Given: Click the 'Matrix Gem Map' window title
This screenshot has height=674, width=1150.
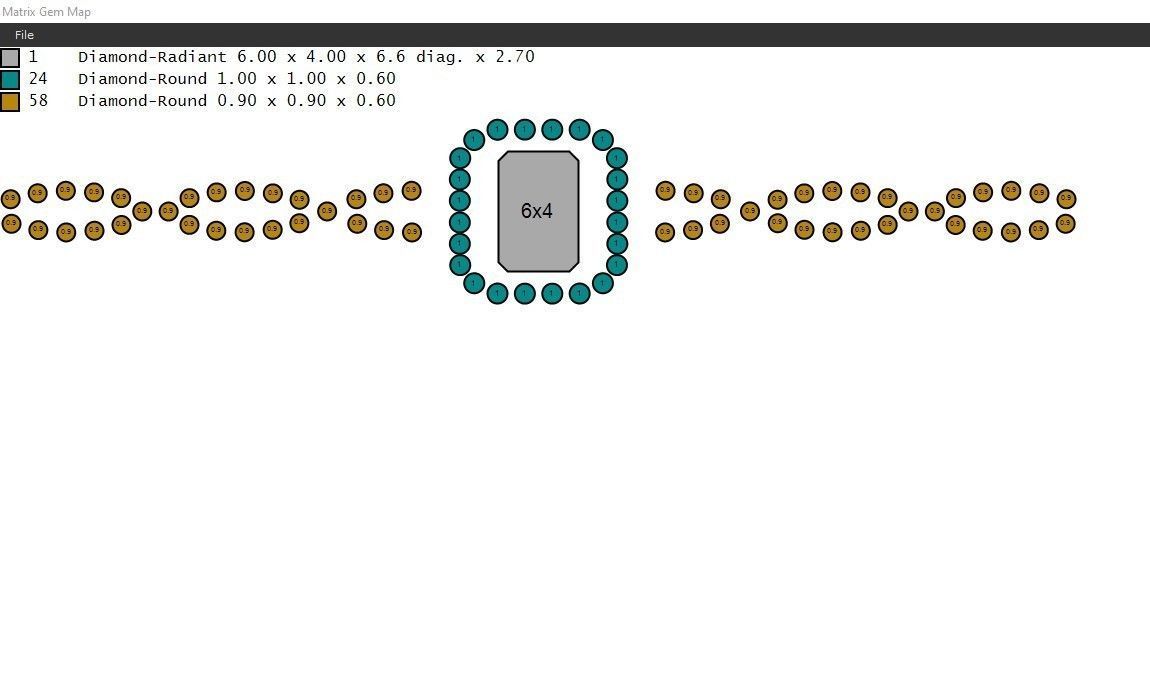Looking at the screenshot, I should pyautogui.click(x=47, y=12).
